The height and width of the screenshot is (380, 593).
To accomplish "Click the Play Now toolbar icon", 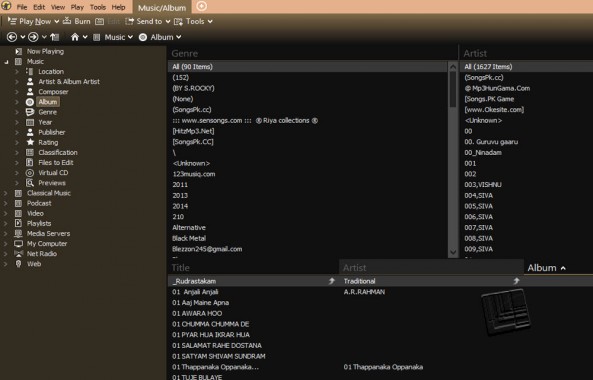I will [x=12, y=21].
